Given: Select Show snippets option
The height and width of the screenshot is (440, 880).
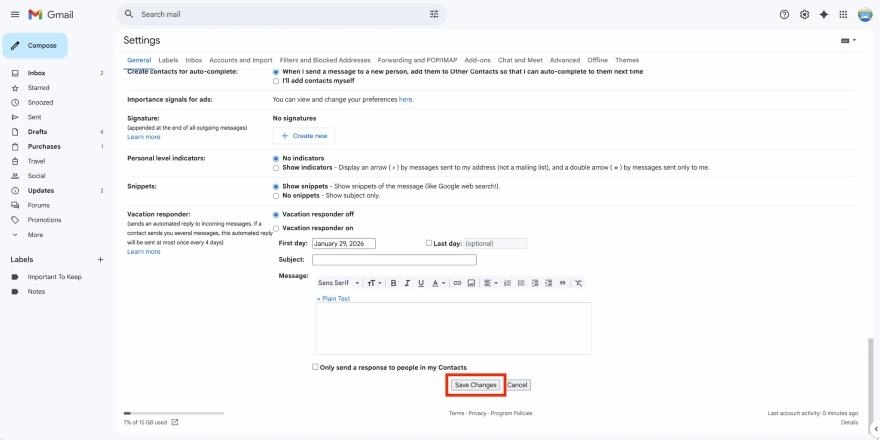Looking at the screenshot, I should tap(276, 186).
